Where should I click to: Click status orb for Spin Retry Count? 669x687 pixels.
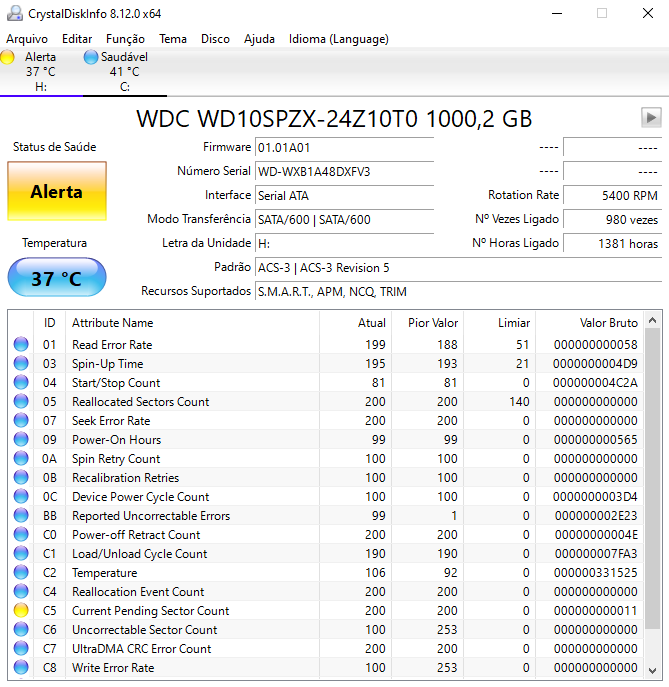click(x=21, y=458)
